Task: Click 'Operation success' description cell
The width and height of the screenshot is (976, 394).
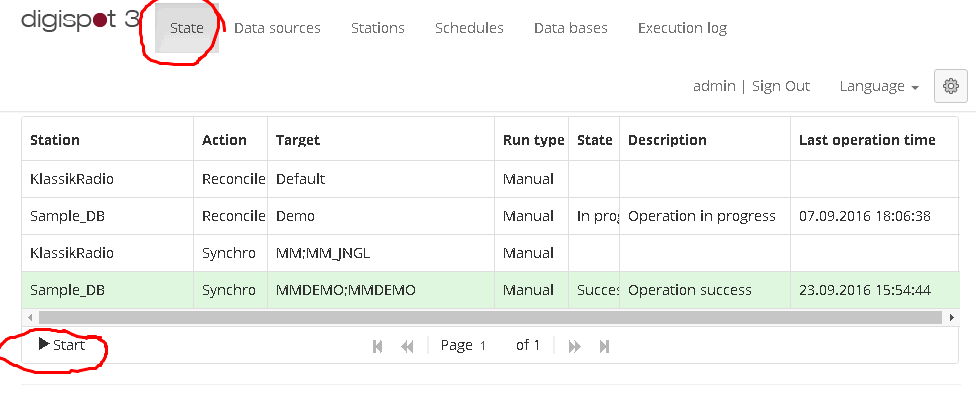Action: pos(705,290)
